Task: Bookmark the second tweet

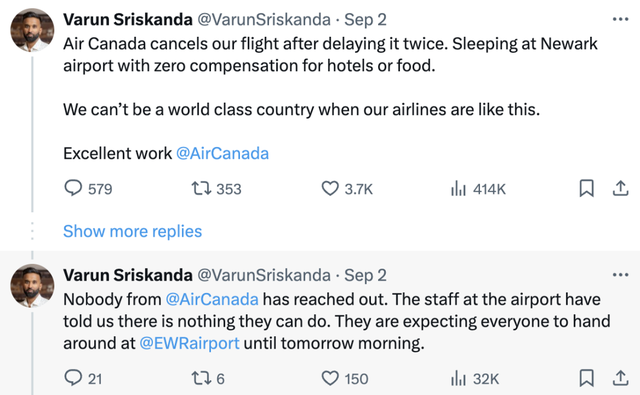Action: (x=587, y=378)
